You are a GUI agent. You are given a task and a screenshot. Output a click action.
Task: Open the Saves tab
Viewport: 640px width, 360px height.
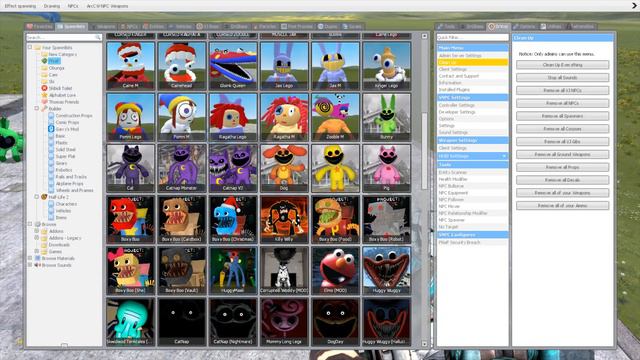(352, 27)
